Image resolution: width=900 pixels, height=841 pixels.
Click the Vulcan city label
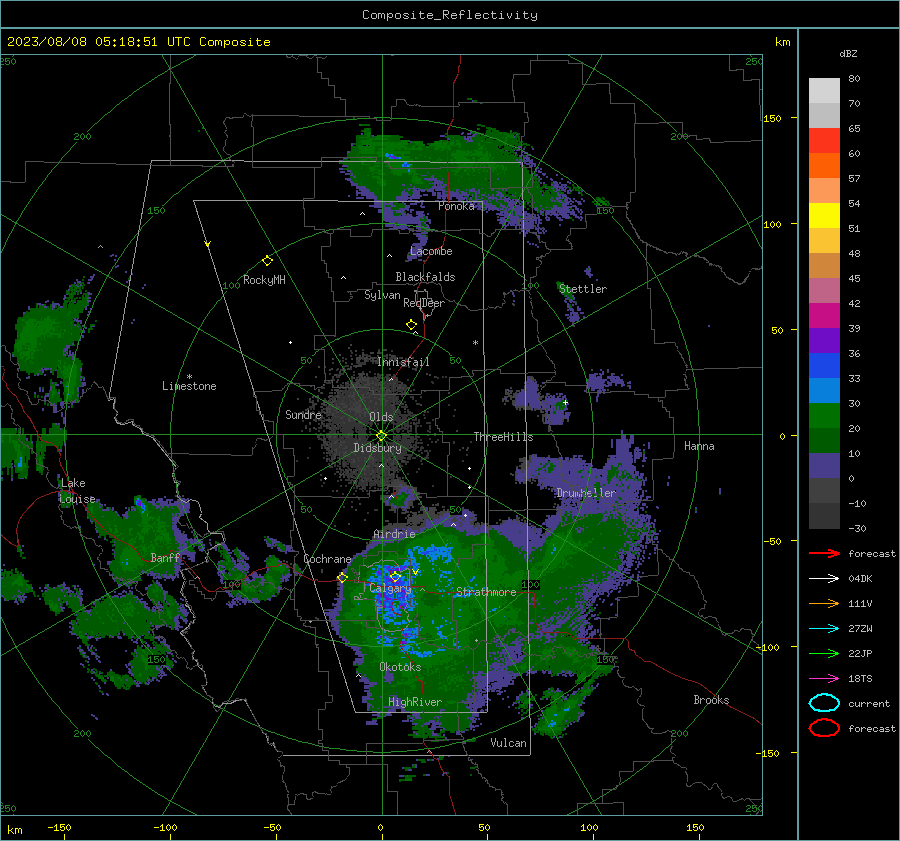(x=508, y=743)
